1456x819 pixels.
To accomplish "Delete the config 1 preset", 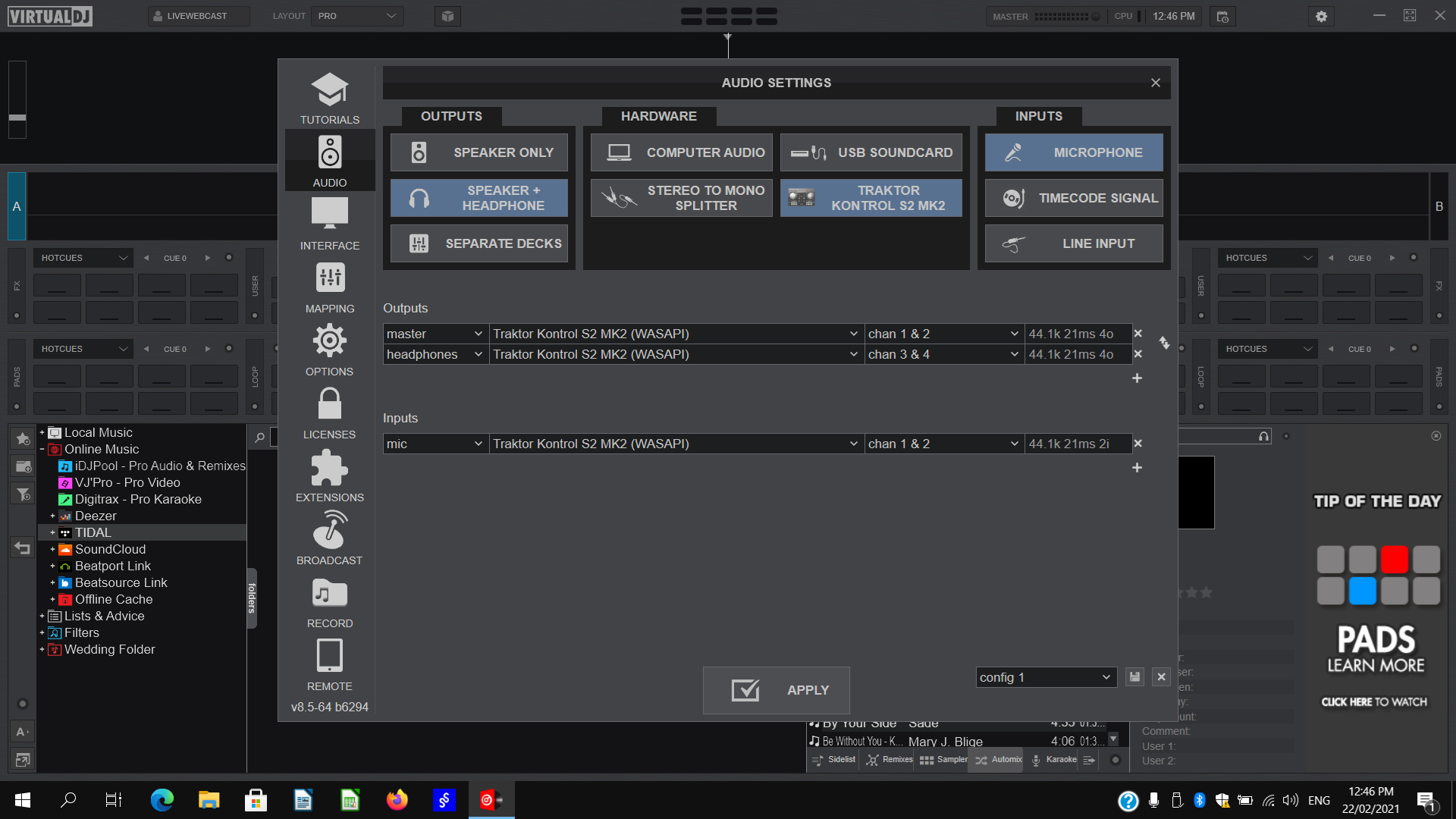I will pos(1161,677).
